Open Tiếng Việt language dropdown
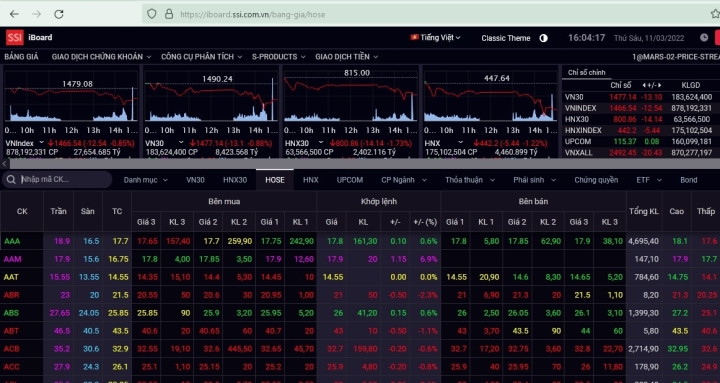The width and height of the screenshot is (720, 383). [435, 38]
